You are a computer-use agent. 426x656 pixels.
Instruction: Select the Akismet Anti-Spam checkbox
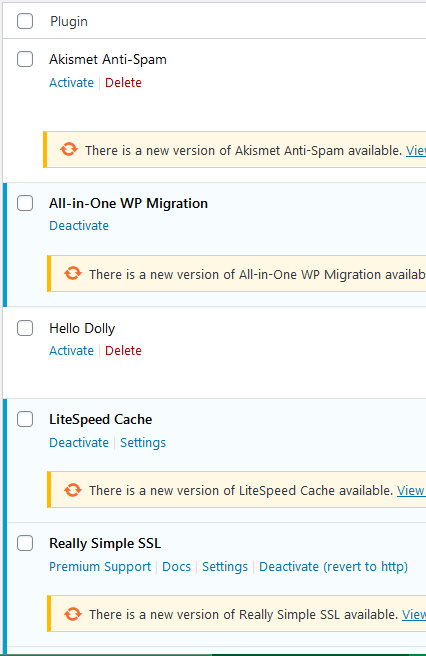click(25, 59)
